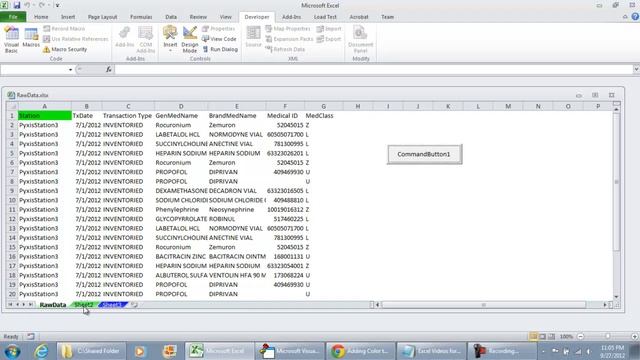
Task: Select column D header
Action: click(181, 106)
